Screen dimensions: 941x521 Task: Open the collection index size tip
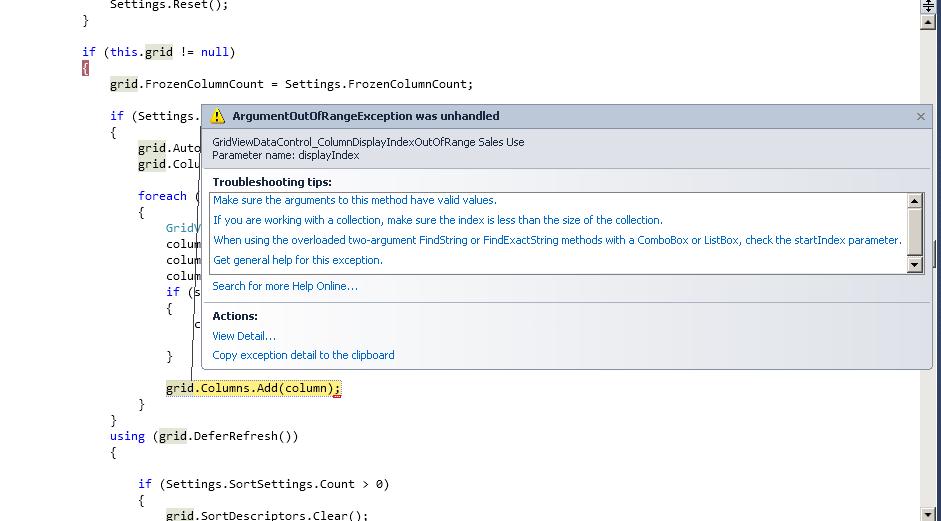tap(437, 220)
